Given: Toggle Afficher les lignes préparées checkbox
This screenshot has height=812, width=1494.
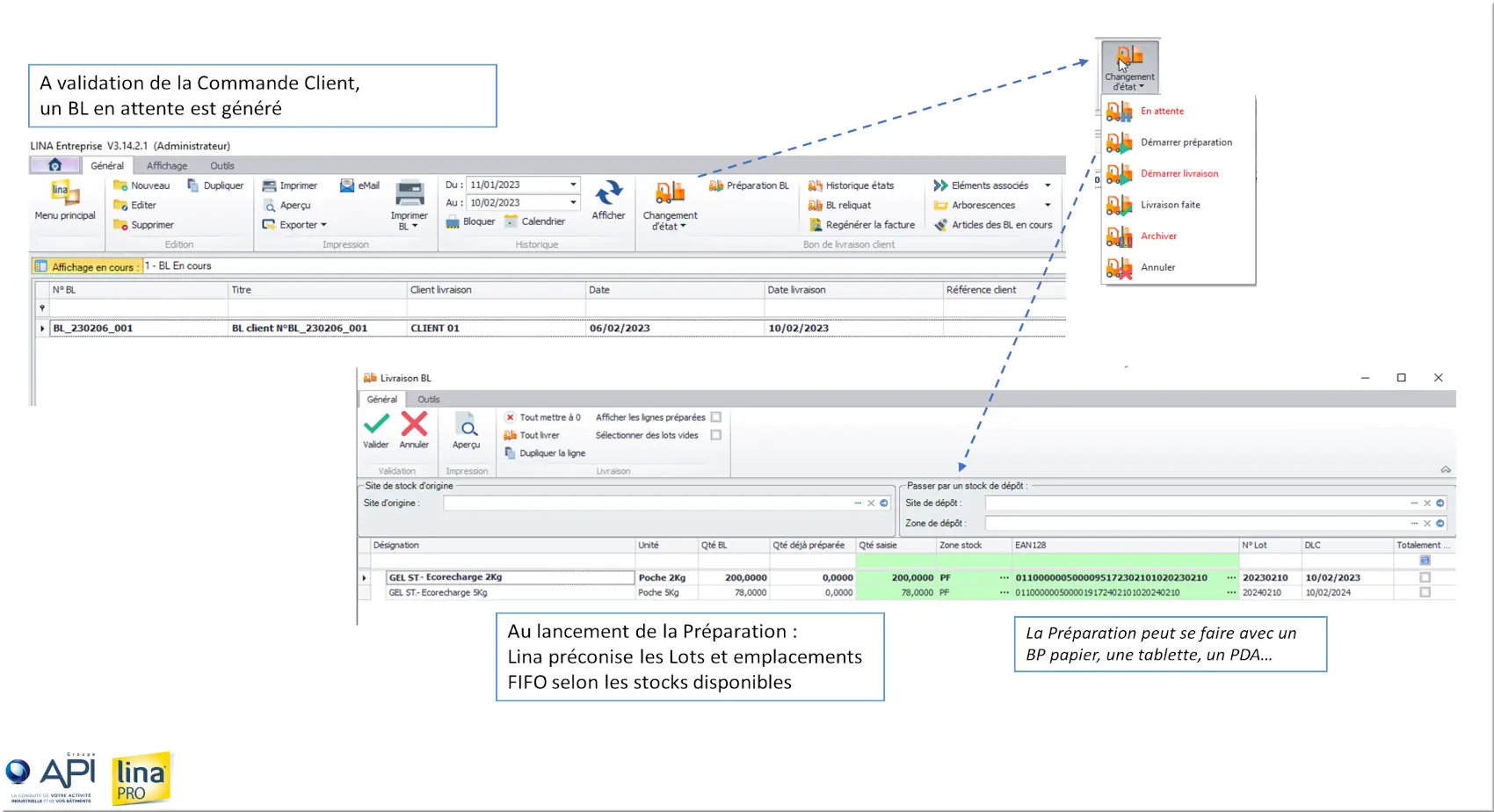Looking at the screenshot, I should 716,417.
